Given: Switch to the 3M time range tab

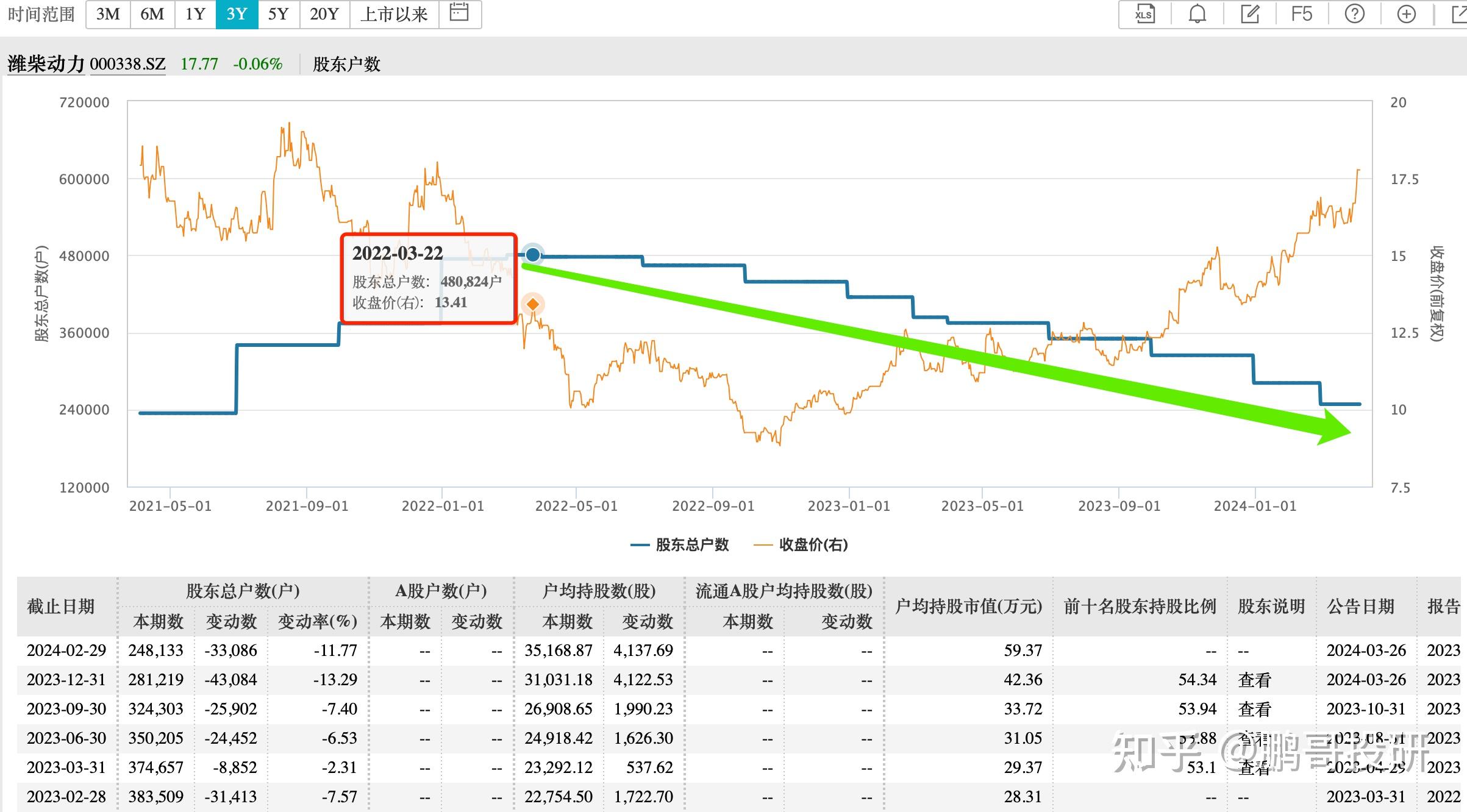Looking at the screenshot, I should [x=107, y=13].
